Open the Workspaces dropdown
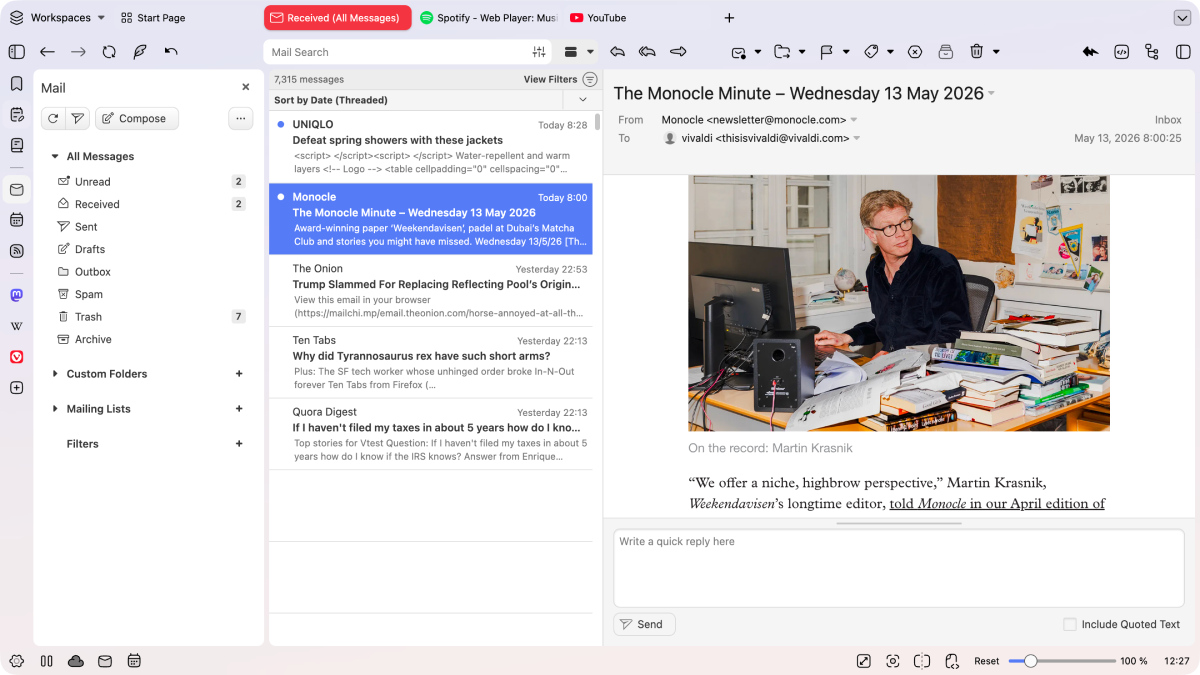The height and width of the screenshot is (675, 1200). coord(57,18)
